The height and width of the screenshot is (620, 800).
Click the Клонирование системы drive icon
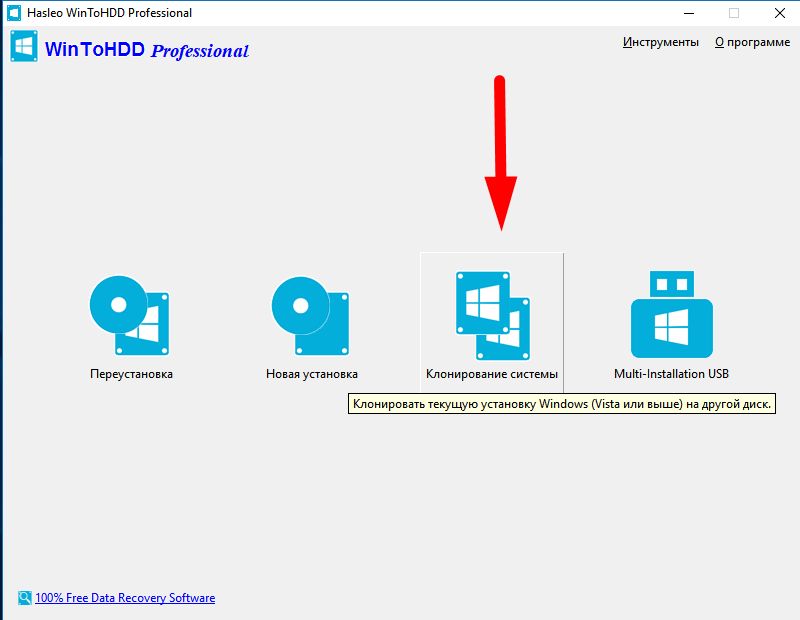[493, 315]
